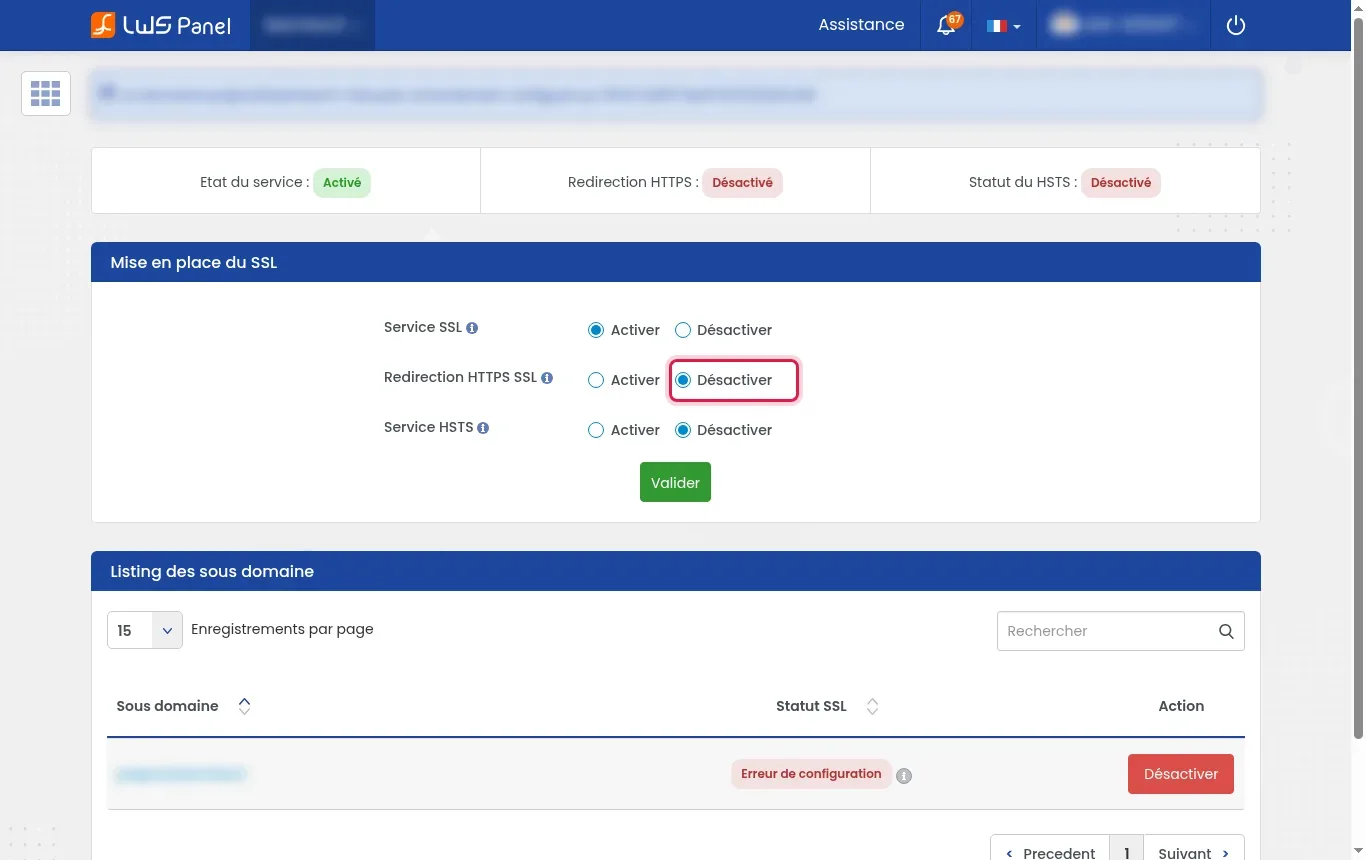Viewport: 1366px width, 860px height.
Task: Open the blurred user account menu
Action: [x=1122, y=25]
